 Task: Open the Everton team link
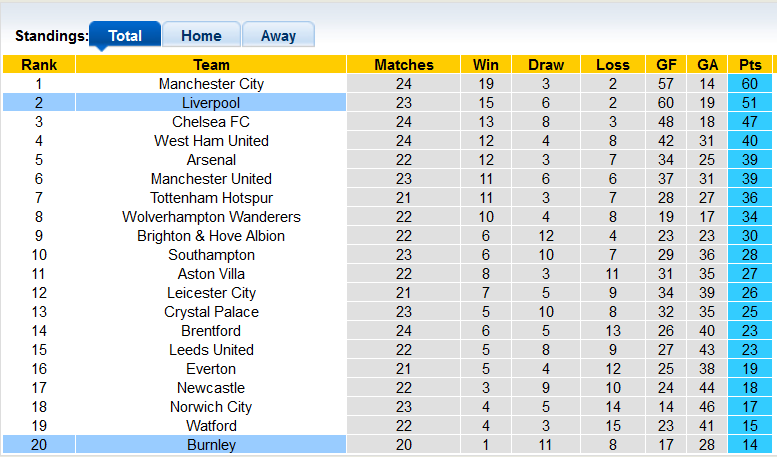[211, 369]
